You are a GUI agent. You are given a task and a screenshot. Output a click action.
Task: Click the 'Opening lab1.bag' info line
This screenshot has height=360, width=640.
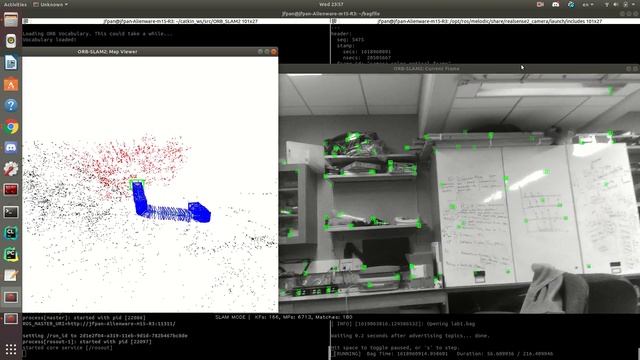coord(403,324)
